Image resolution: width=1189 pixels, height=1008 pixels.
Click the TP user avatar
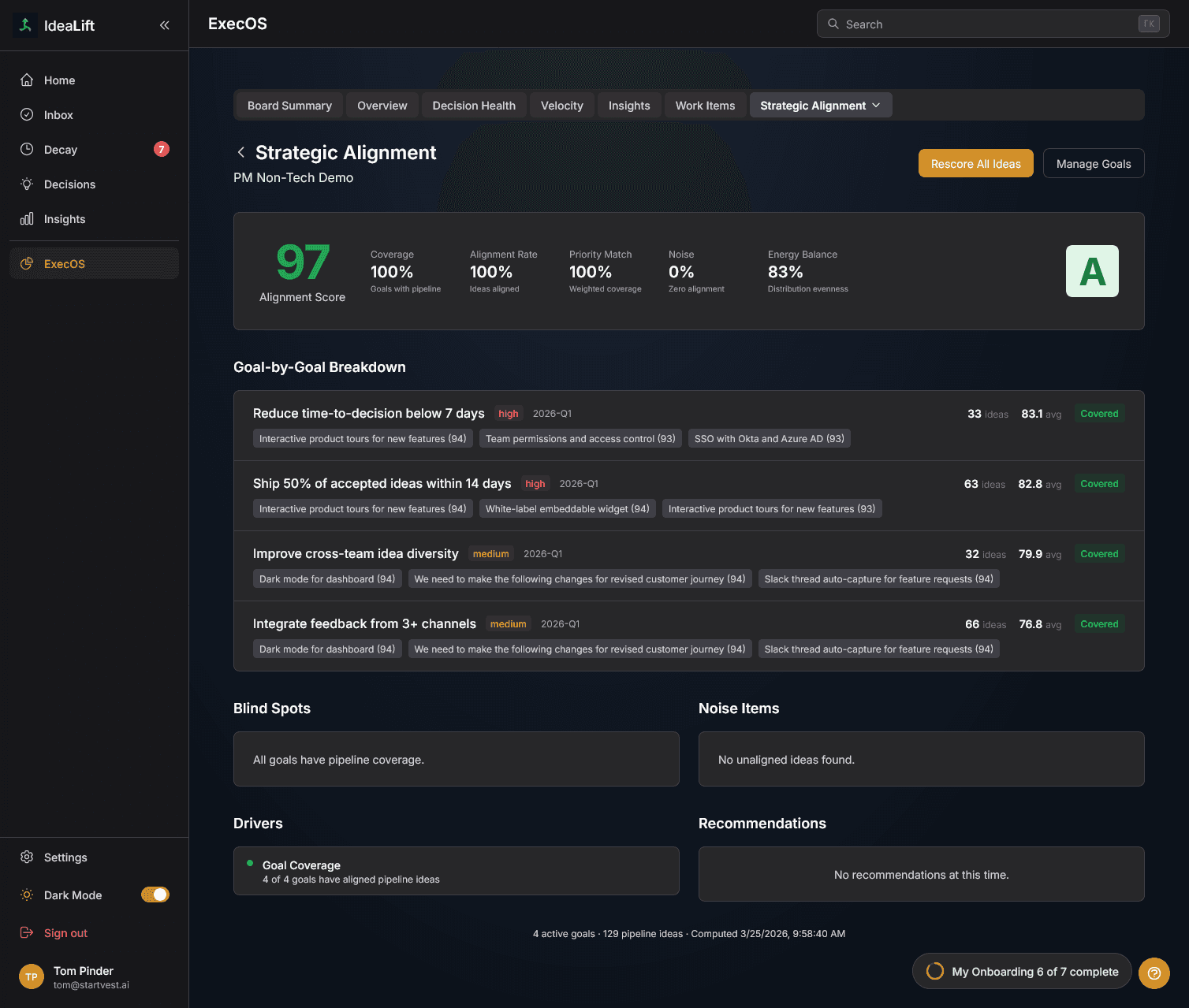coord(32,977)
